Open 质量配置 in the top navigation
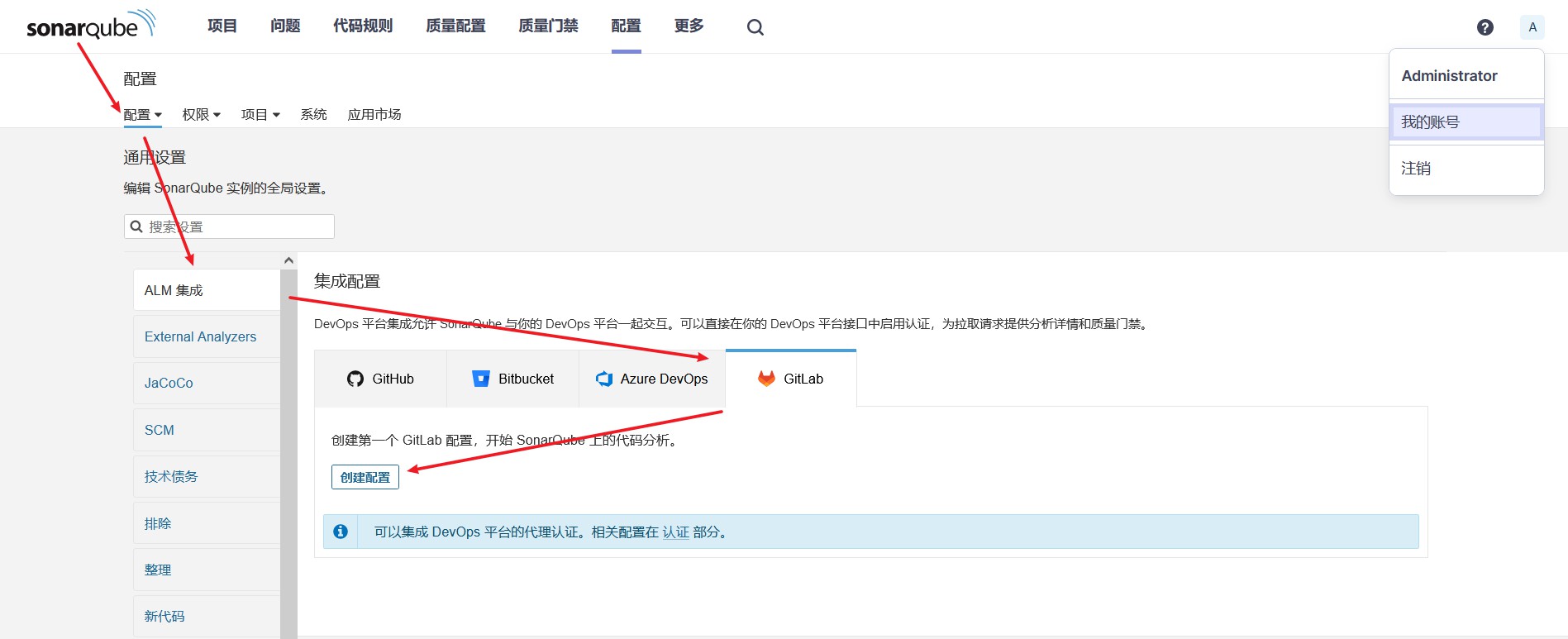 455,26
